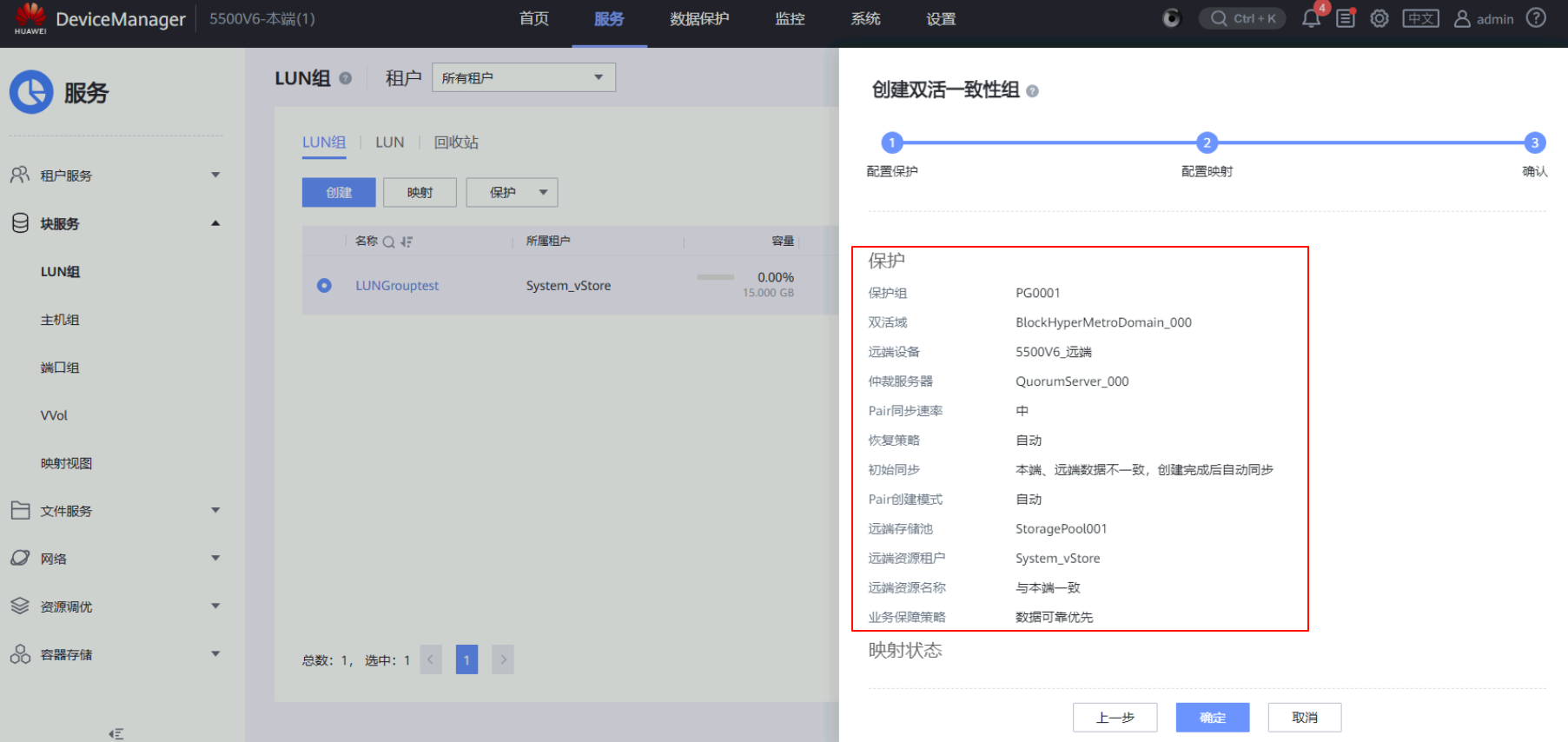
Task: Switch to the 回收站 tab
Action: (x=456, y=142)
